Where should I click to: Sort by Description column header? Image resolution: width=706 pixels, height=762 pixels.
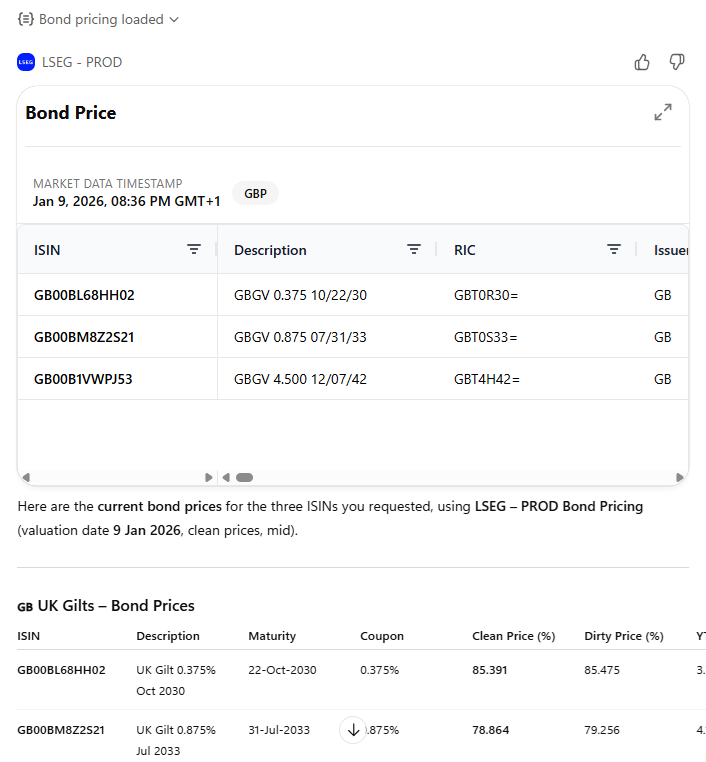tap(270, 250)
